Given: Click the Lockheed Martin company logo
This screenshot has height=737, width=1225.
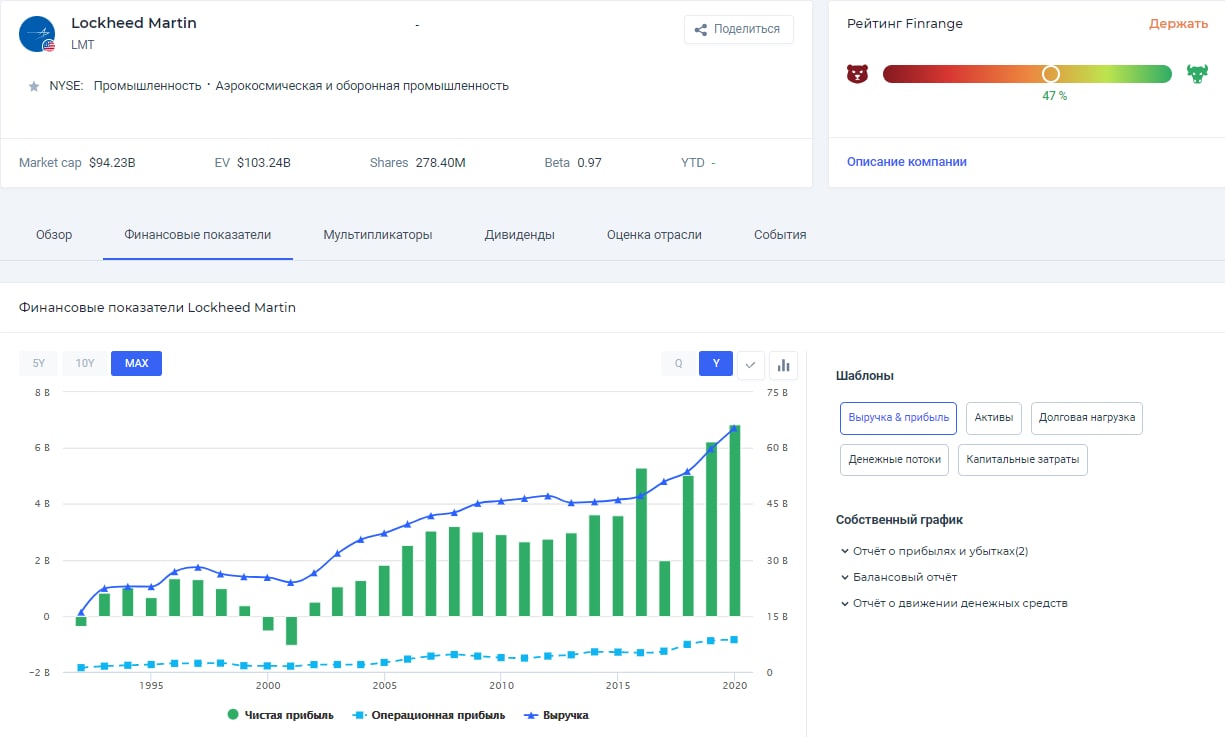Looking at the screenshot, I should click(37, 34).
